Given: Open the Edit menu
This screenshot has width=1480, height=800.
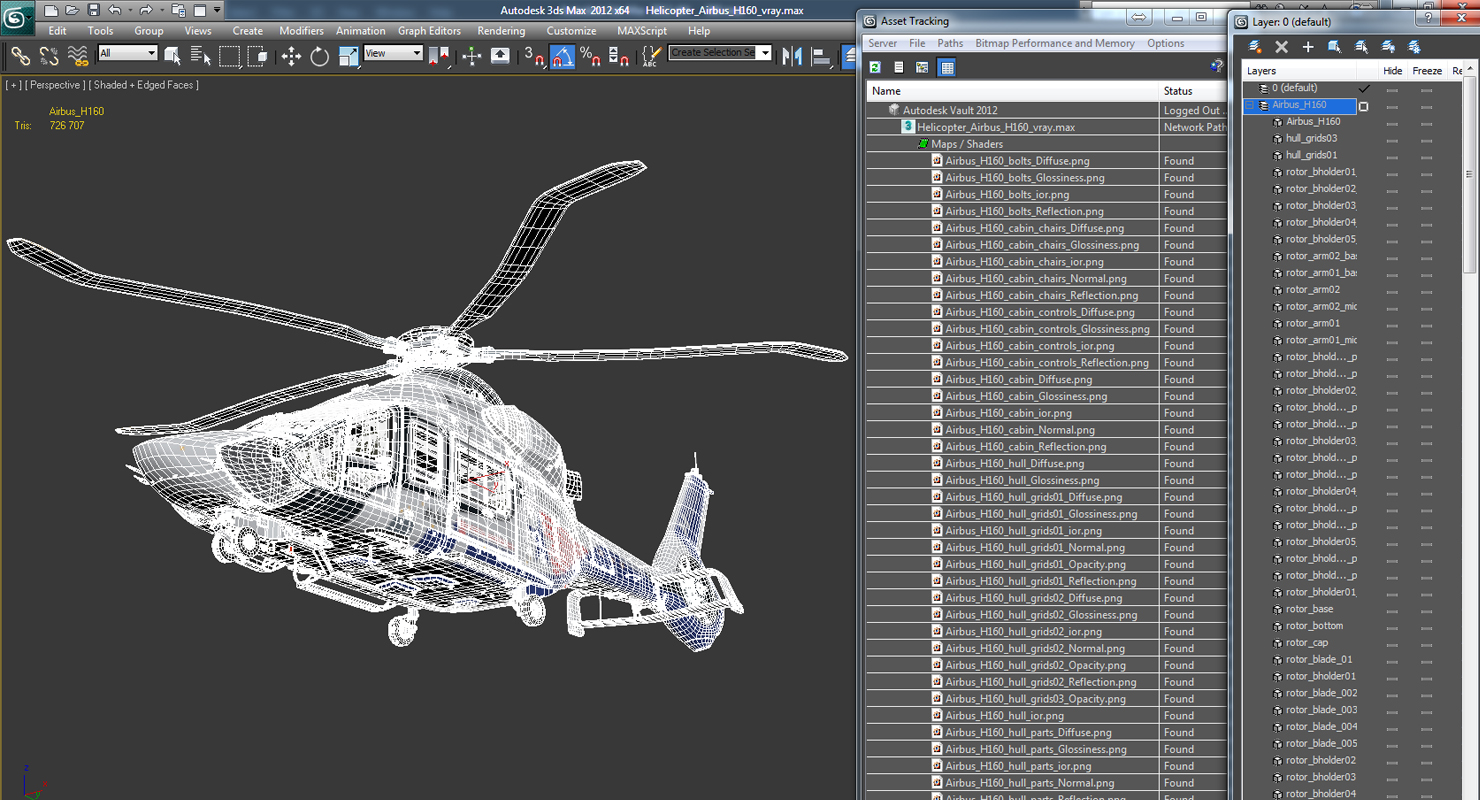Looking at the screenshot, I should point(57,31).
